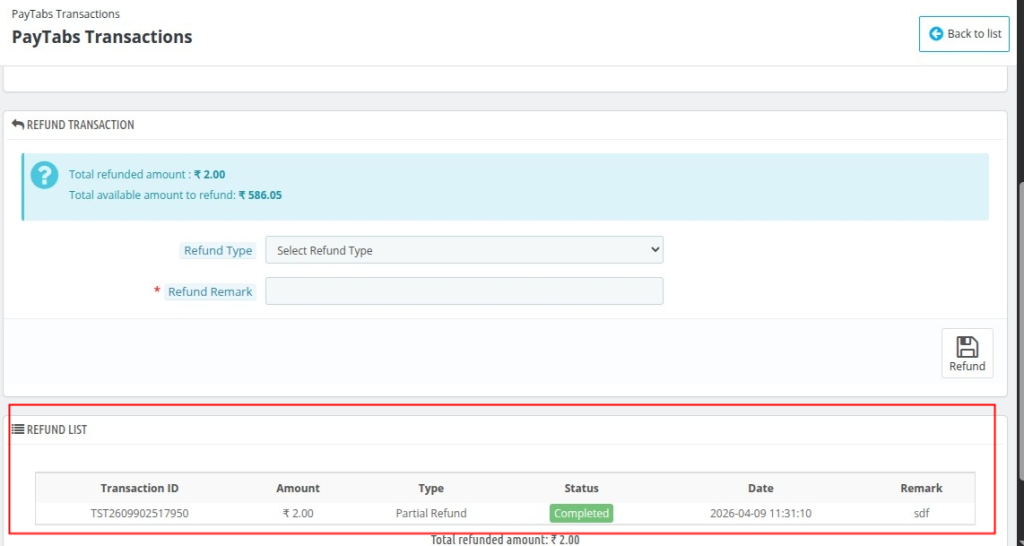This screenshot has height=546, width=1024.
Task: Click the blue back arrow icon
Action: click(936, 34)
